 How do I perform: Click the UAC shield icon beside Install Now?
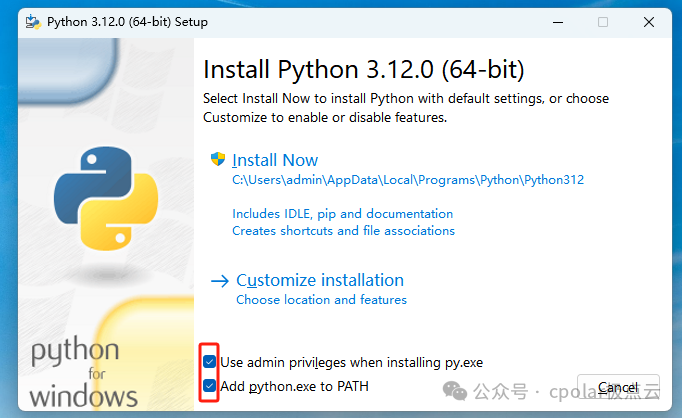[x=217, y=159]
